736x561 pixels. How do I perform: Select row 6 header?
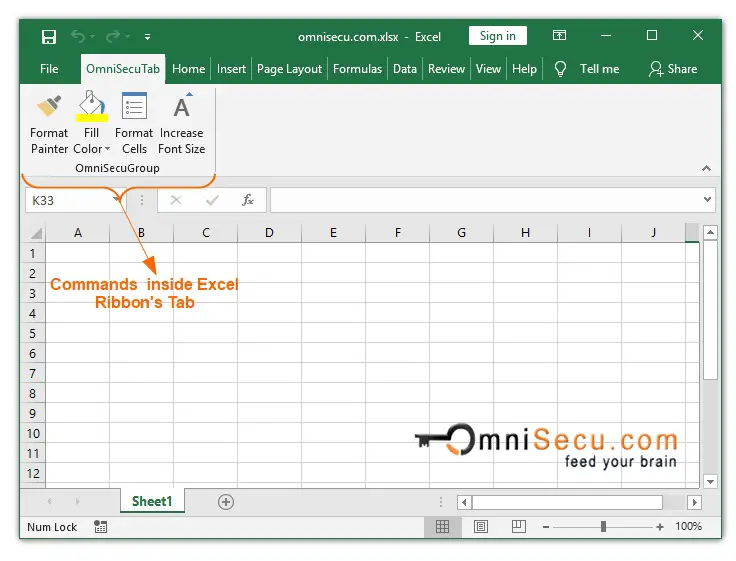coord(33,354)
